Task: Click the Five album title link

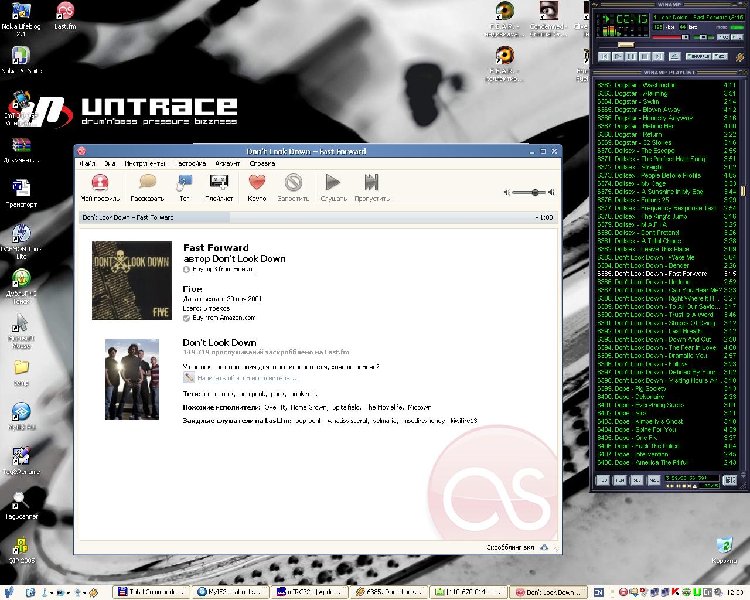Action: click(x=192, y=289)
